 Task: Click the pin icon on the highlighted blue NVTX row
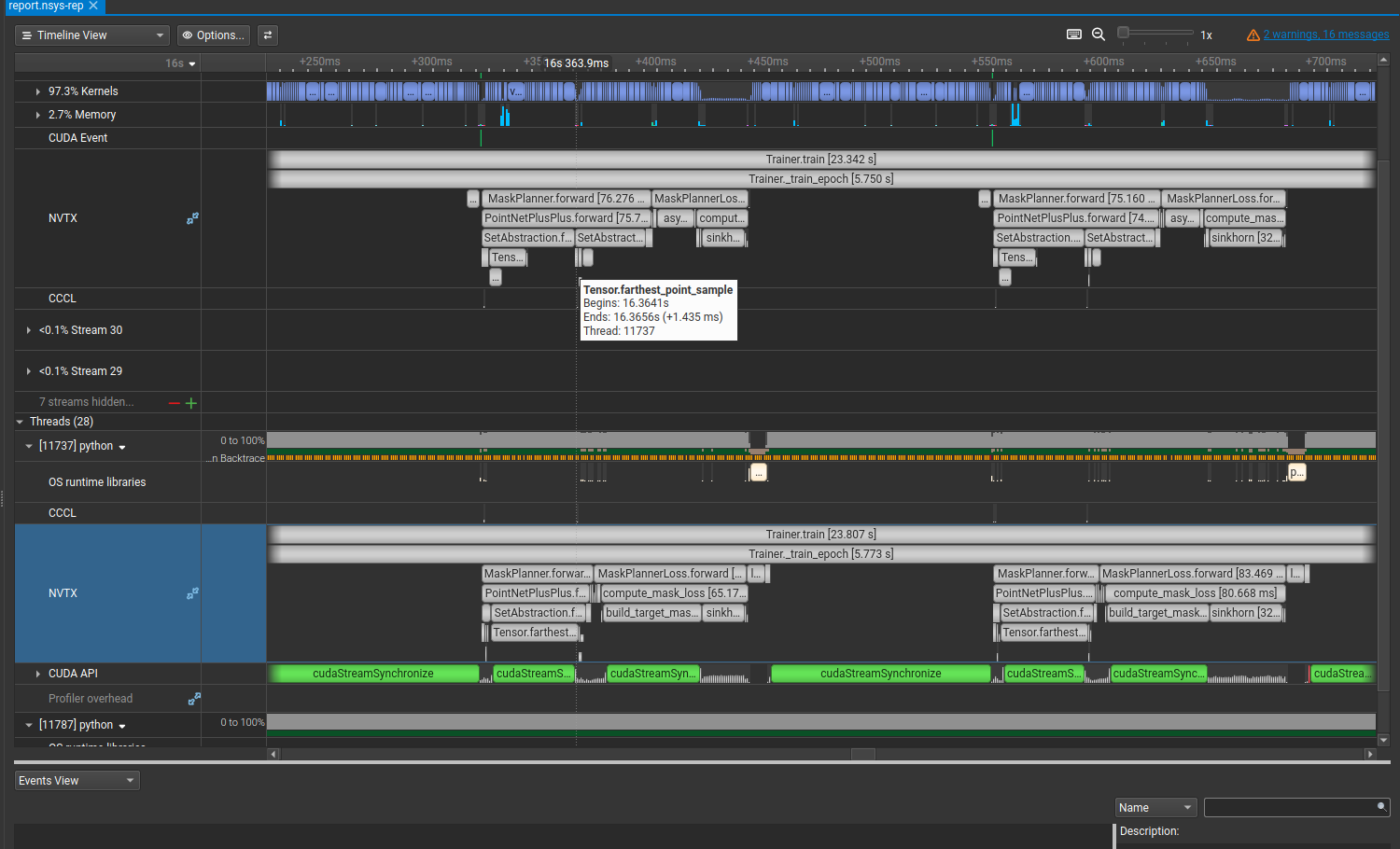click(192, 593)
